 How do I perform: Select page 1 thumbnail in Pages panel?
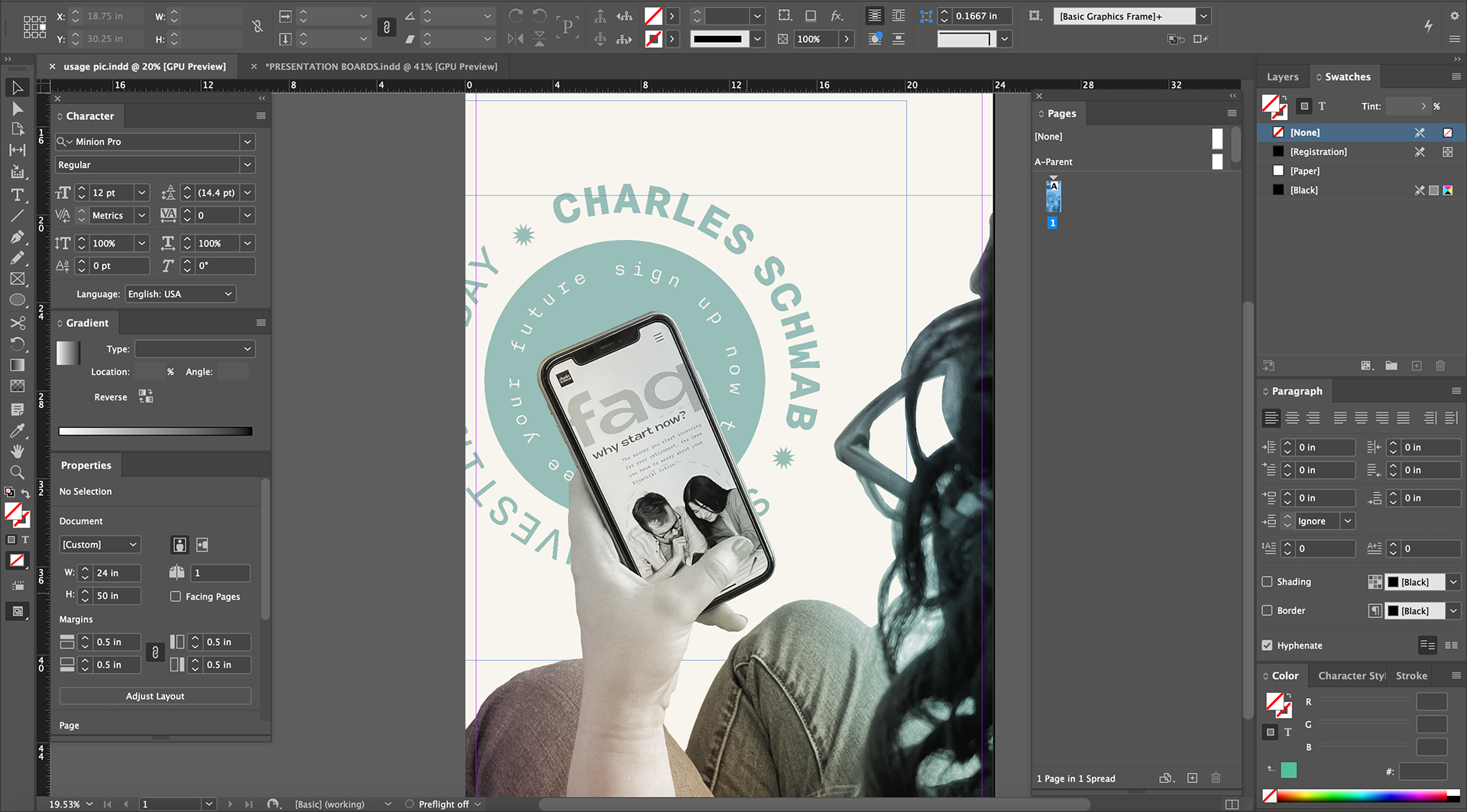coord(1053,197)
